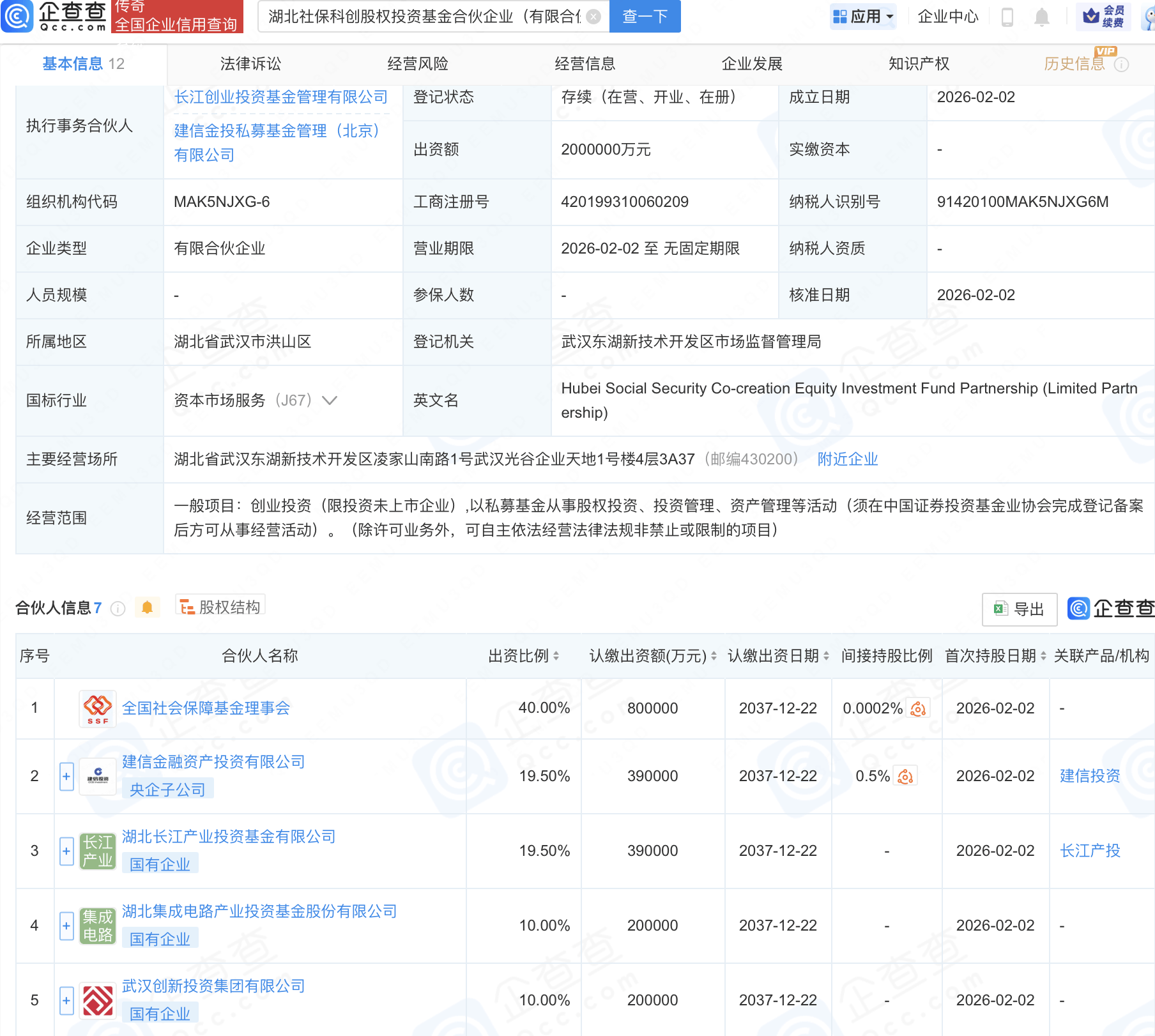Open notifications bell in top bar
1155x1036 pixels.
coord(1041,17)
